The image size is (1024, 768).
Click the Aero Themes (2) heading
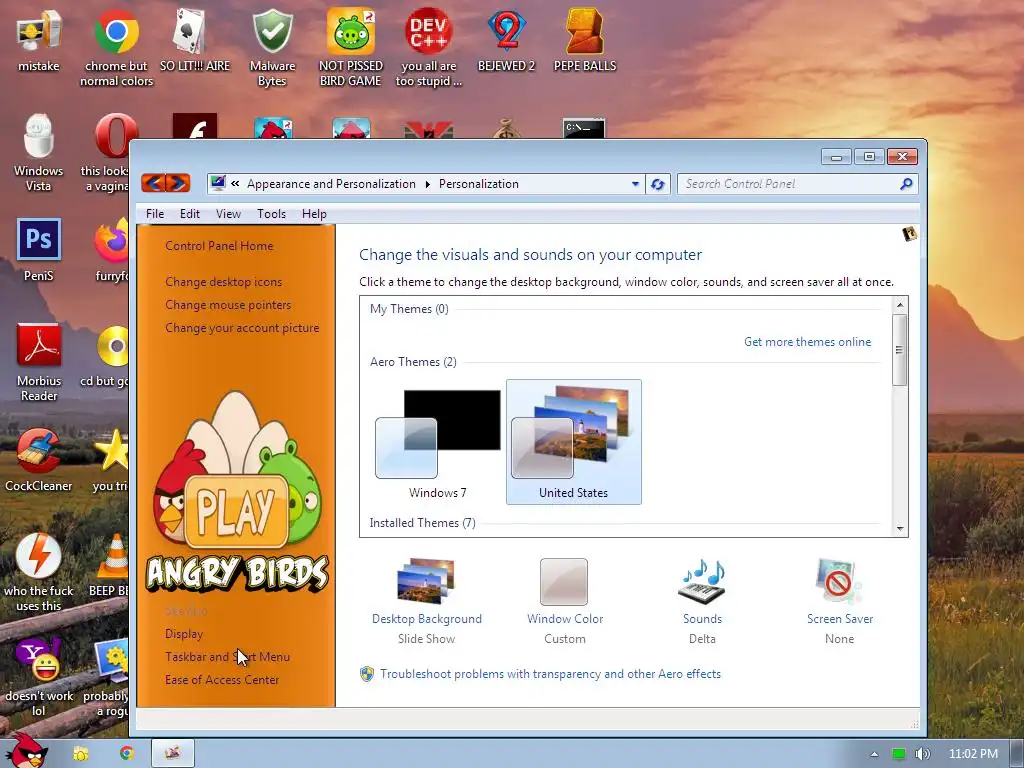[x=413, y=362]
